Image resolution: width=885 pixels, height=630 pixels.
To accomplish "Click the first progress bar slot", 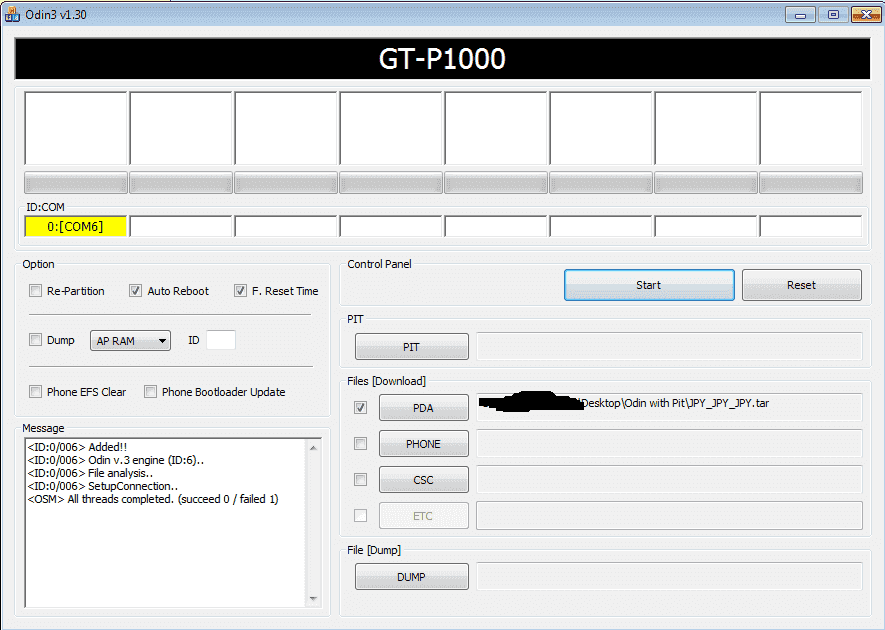I will click(x=76, y=183).
